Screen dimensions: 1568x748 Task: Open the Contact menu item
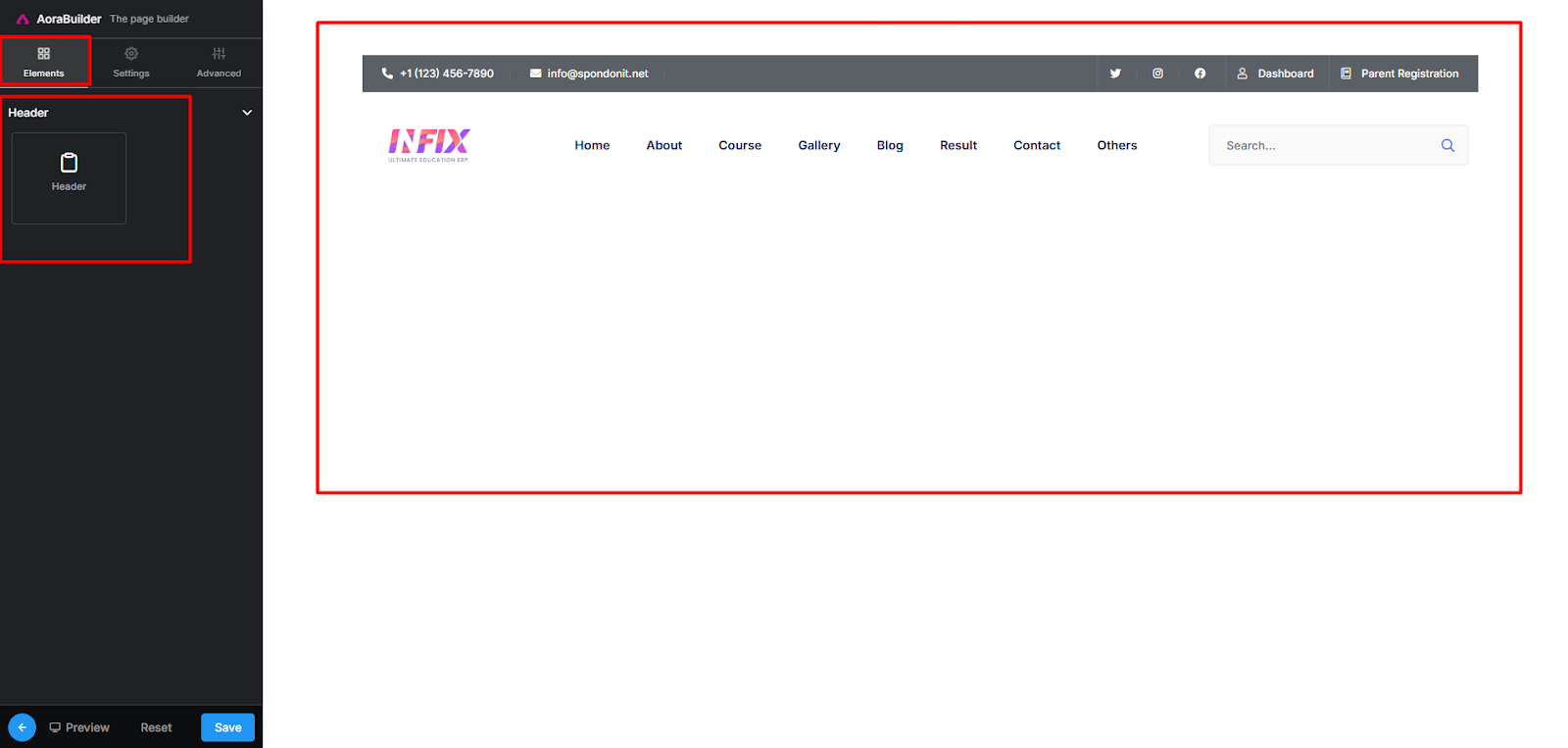tap(1037, 145)
